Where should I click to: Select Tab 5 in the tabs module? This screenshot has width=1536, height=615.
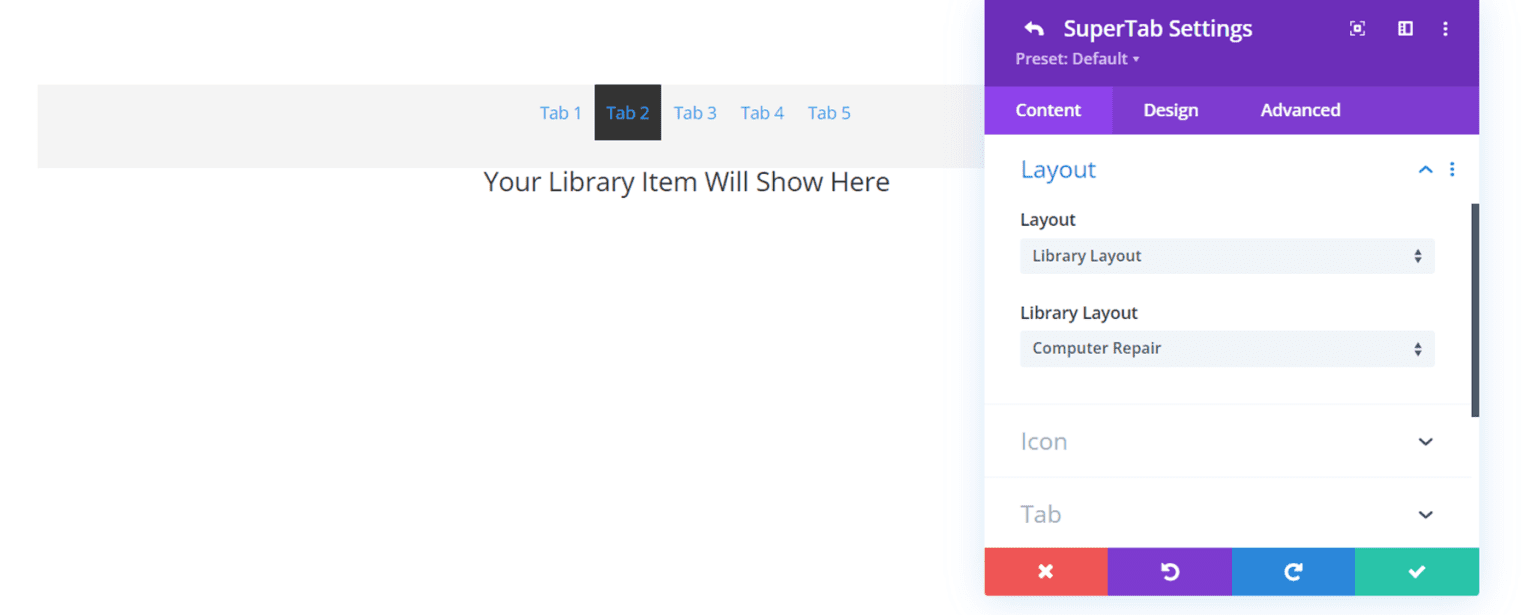(x=829, y=112)
